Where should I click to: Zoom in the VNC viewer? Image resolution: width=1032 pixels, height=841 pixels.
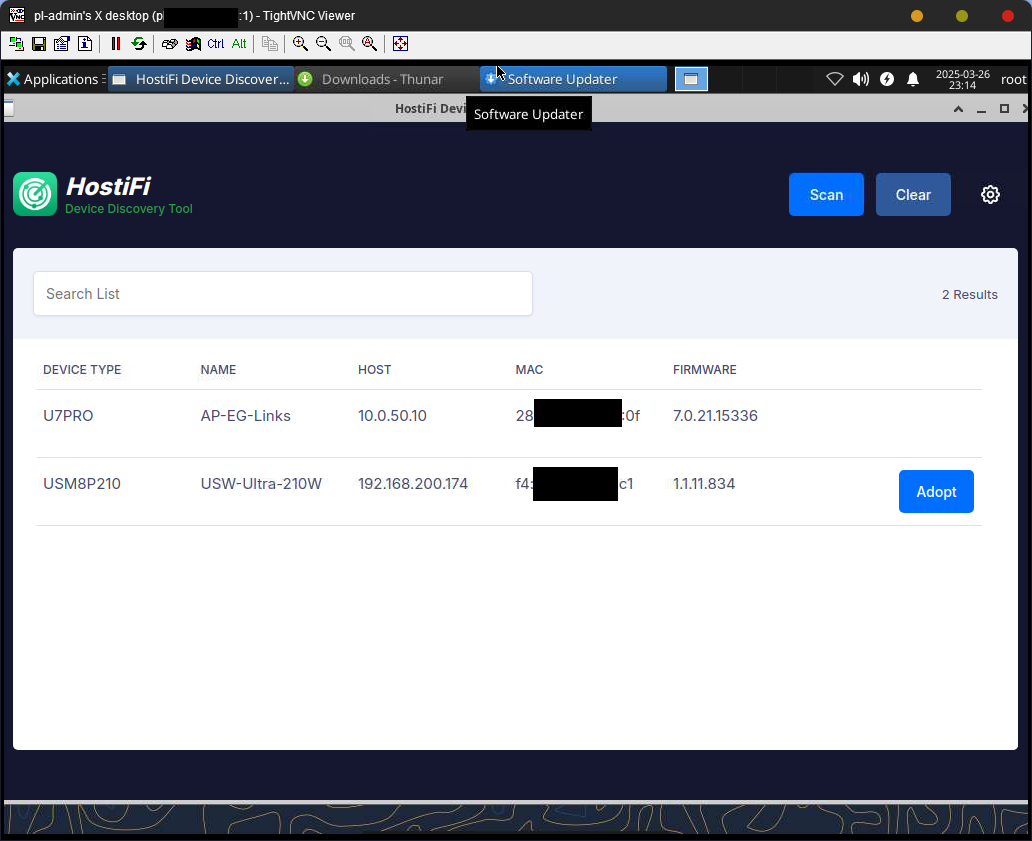pos(300,44)
